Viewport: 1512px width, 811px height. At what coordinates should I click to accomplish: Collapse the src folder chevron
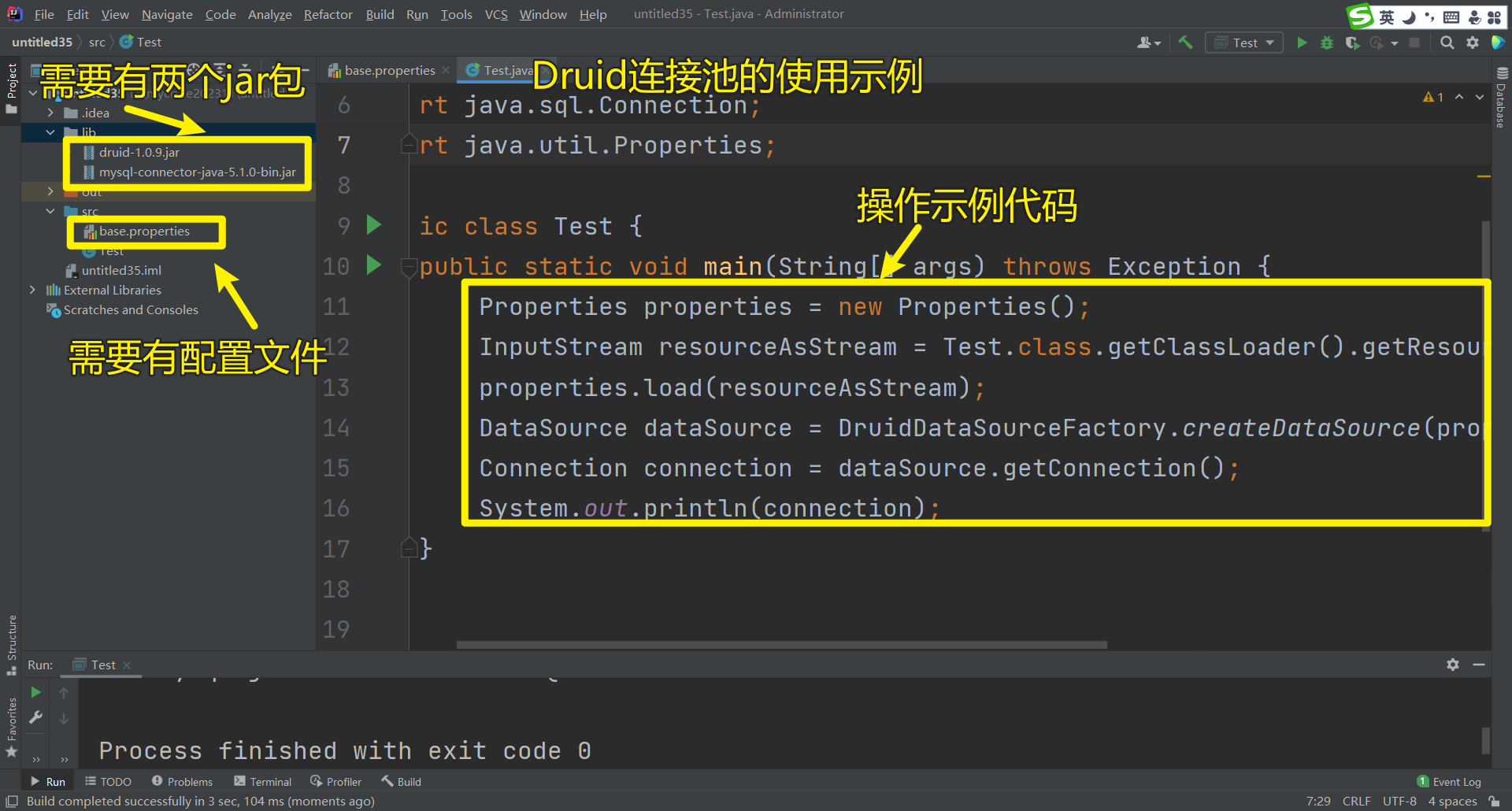[x=50, y=211]
